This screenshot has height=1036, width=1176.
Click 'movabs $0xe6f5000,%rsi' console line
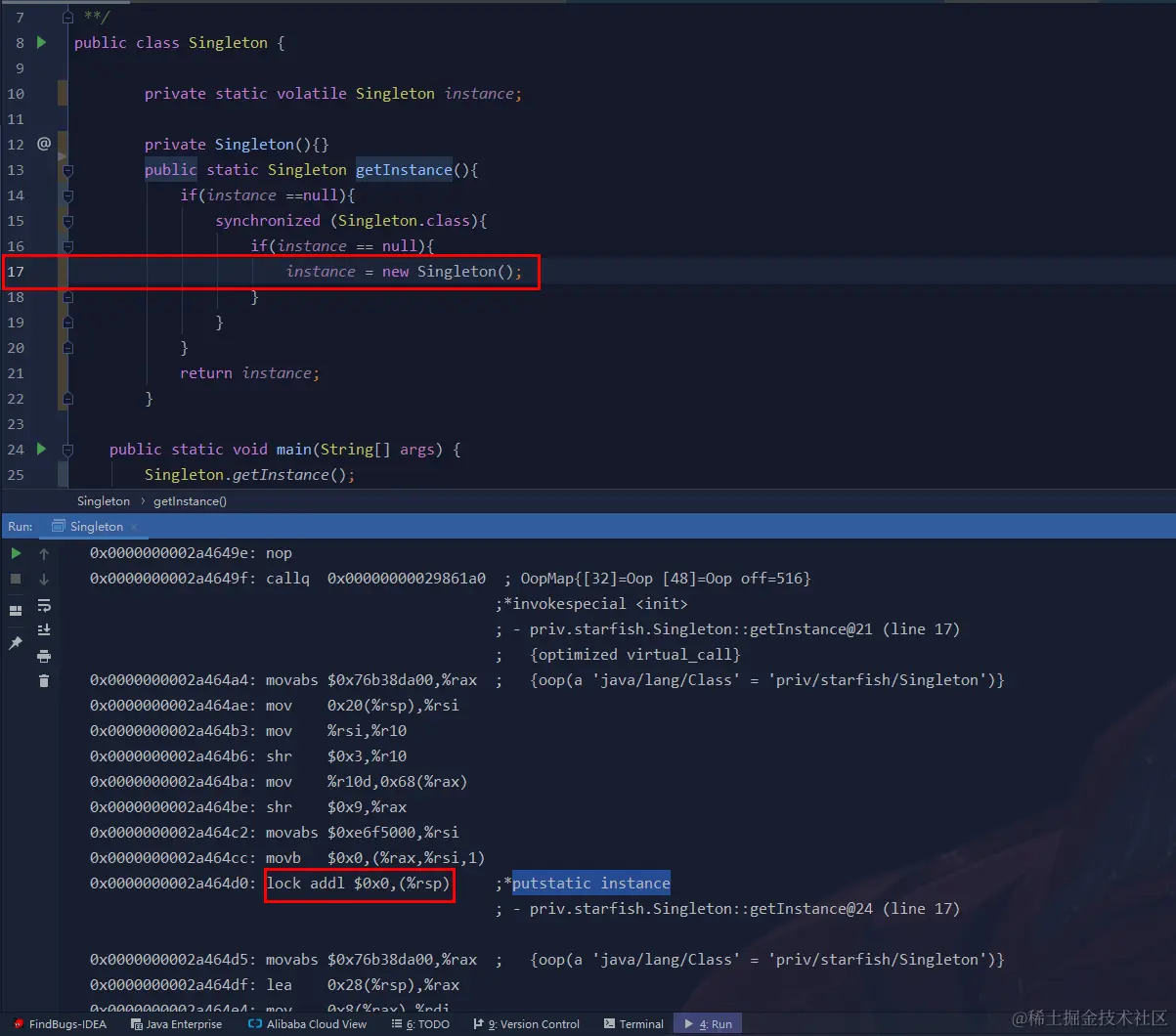275,833
